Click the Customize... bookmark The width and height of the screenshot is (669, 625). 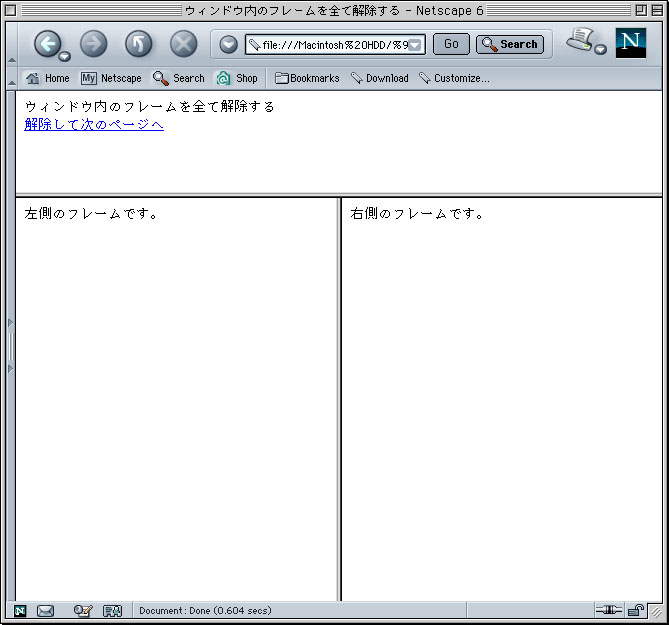point(454,78)
